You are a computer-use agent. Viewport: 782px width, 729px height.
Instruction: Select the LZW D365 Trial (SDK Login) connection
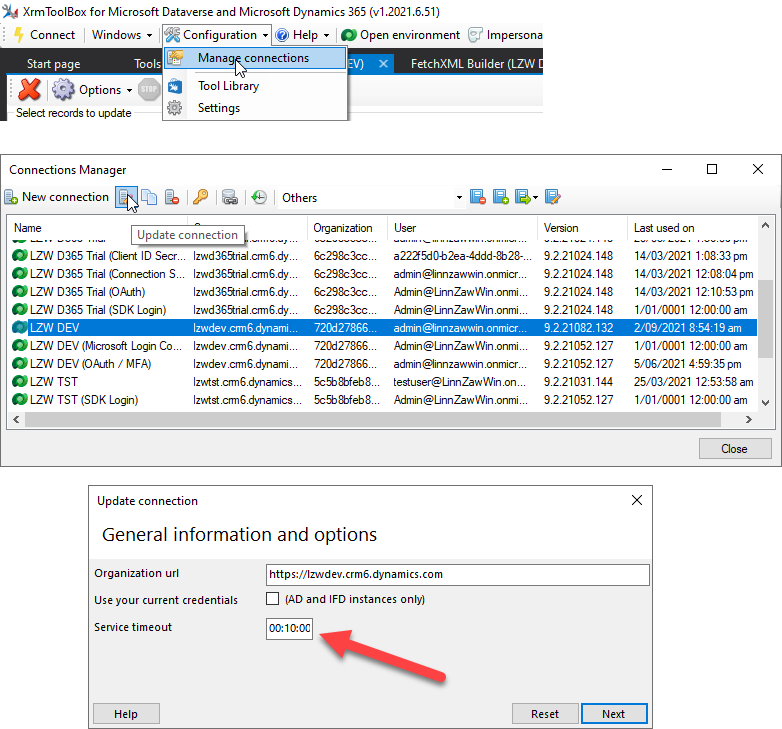tap(383, 310)
